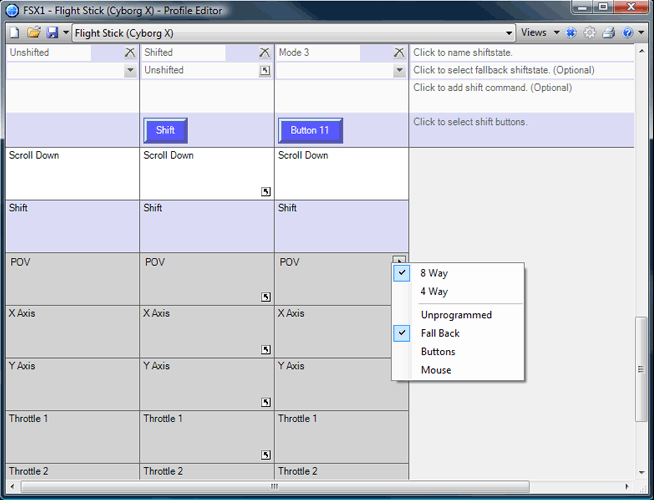The width and height of the screenshot is (654, 500).
Task: Click the horizontal scrollbar right arrow
Action: tap(627, 486)
